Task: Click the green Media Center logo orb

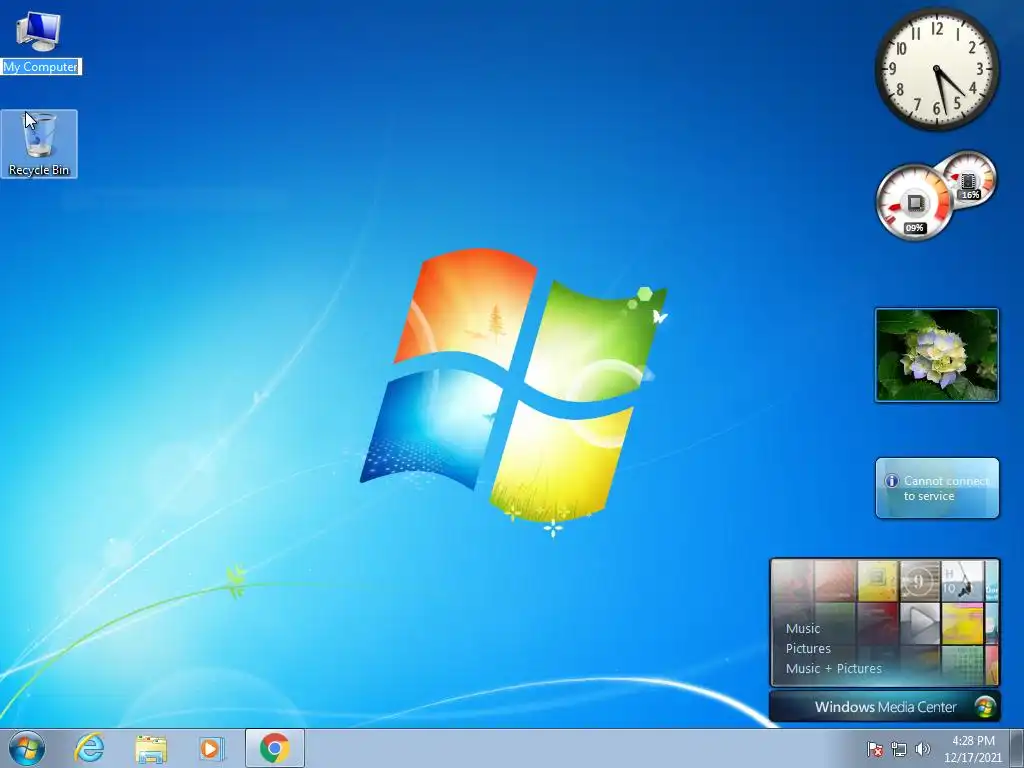Action: tap(984, 707)
